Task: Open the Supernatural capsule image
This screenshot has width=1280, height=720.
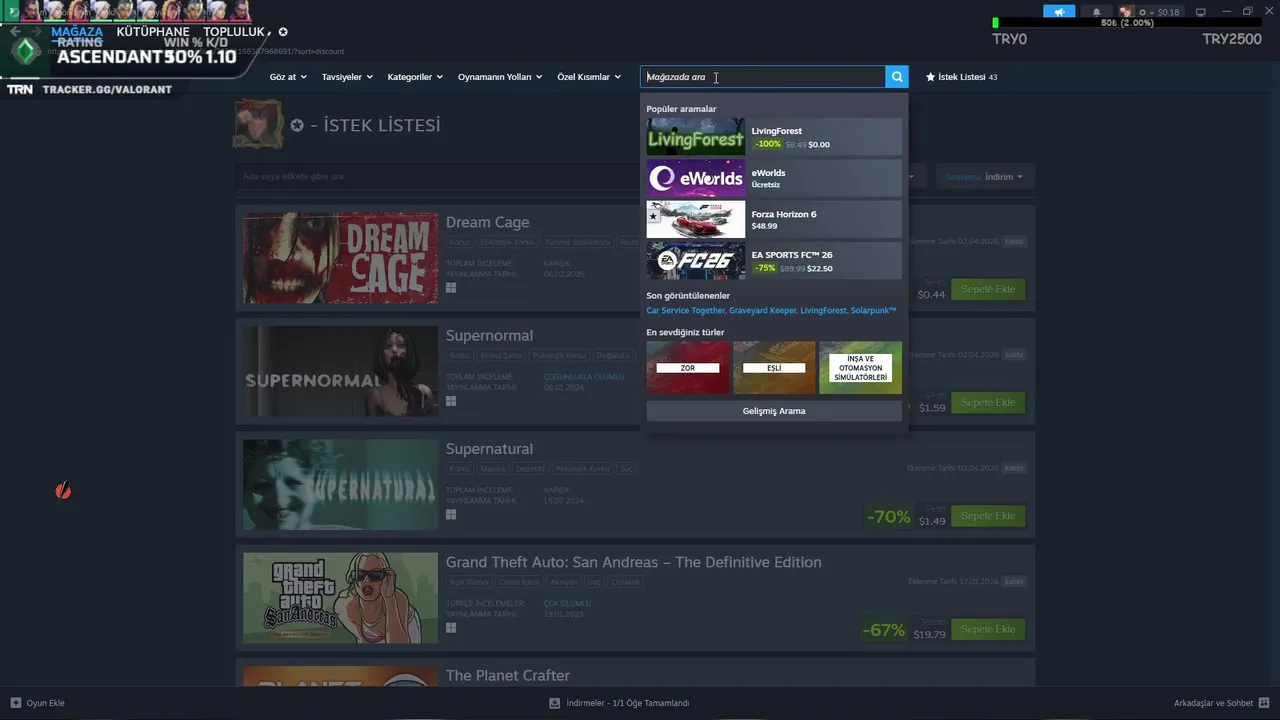Action: point(340,484)
